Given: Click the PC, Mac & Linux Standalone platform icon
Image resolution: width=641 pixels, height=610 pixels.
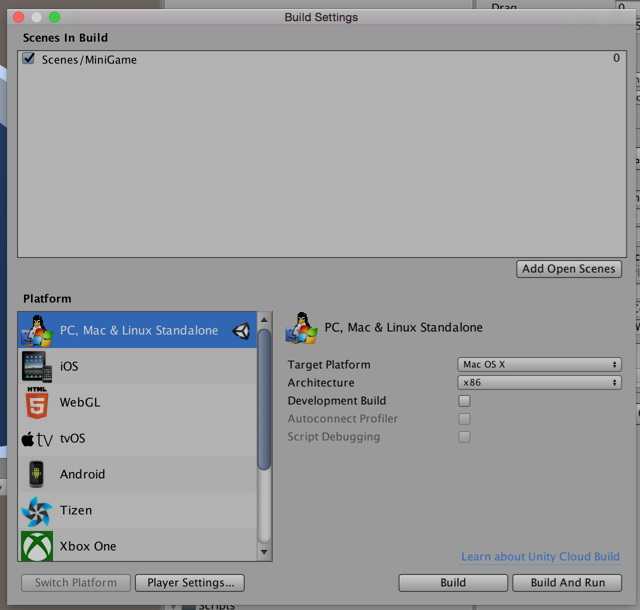Looking at the screenshot, I should click(37, 331).
